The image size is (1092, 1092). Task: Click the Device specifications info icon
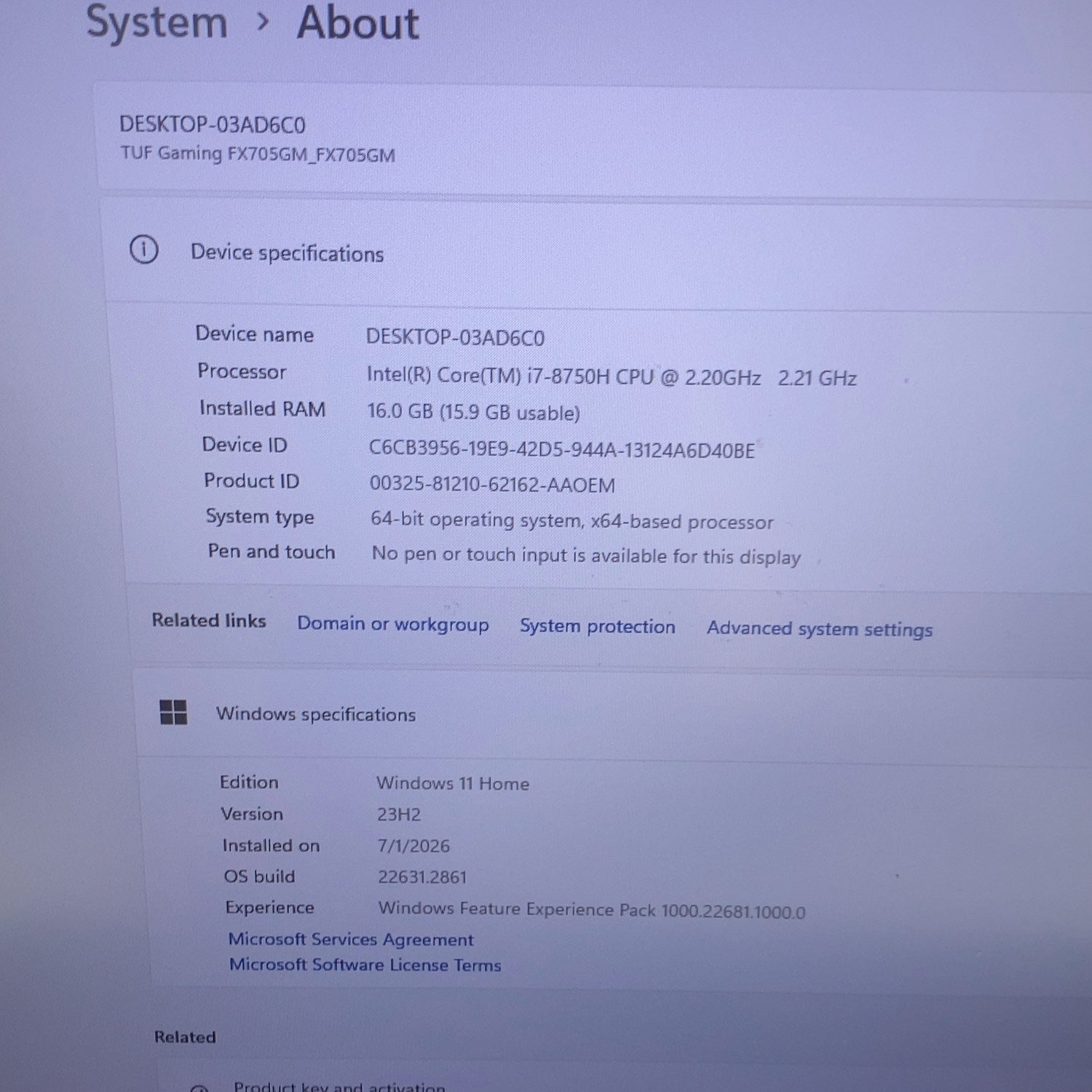pos(144,250)
